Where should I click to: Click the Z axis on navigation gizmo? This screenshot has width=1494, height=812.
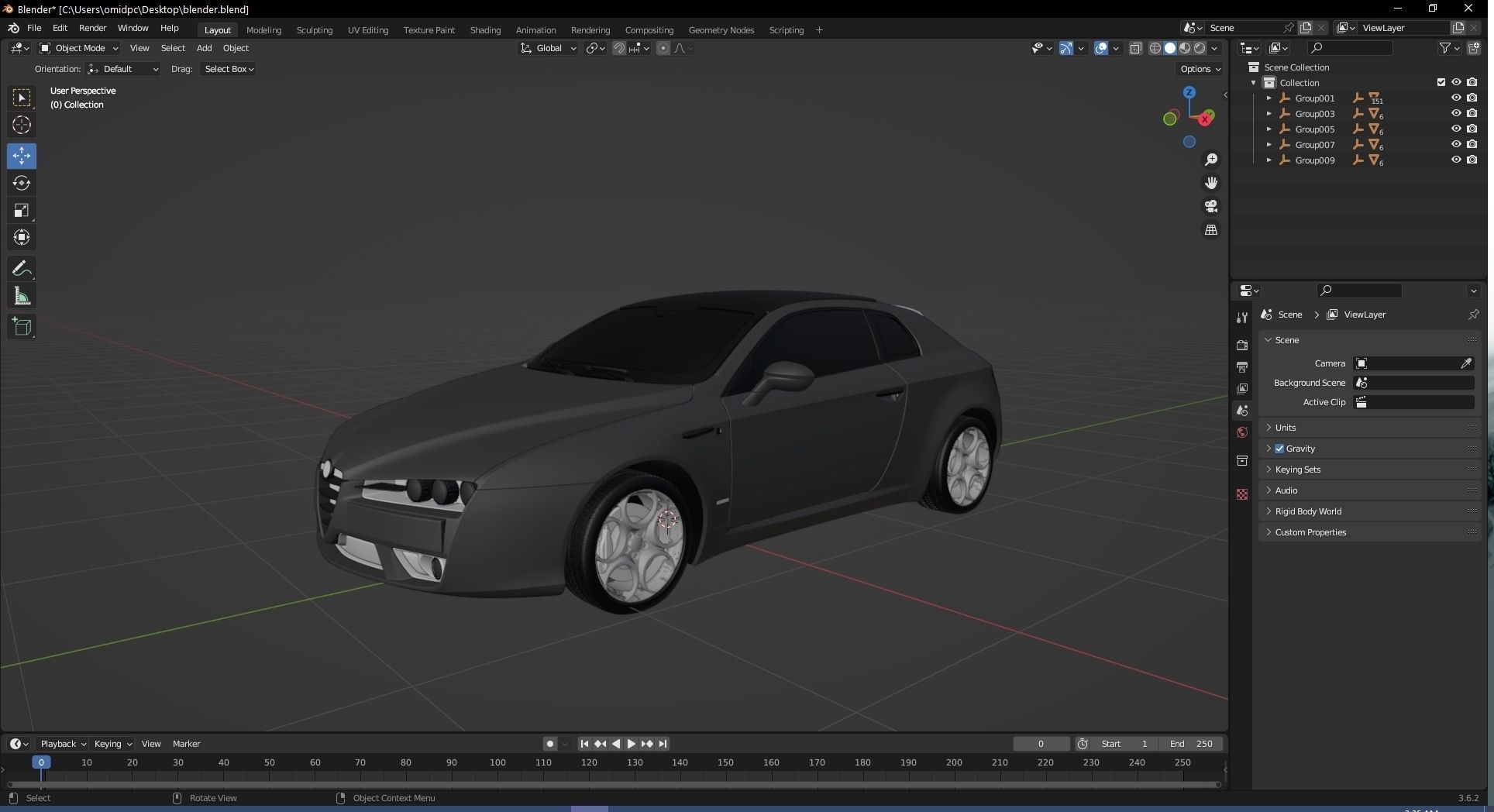(x=1189, y=92)
